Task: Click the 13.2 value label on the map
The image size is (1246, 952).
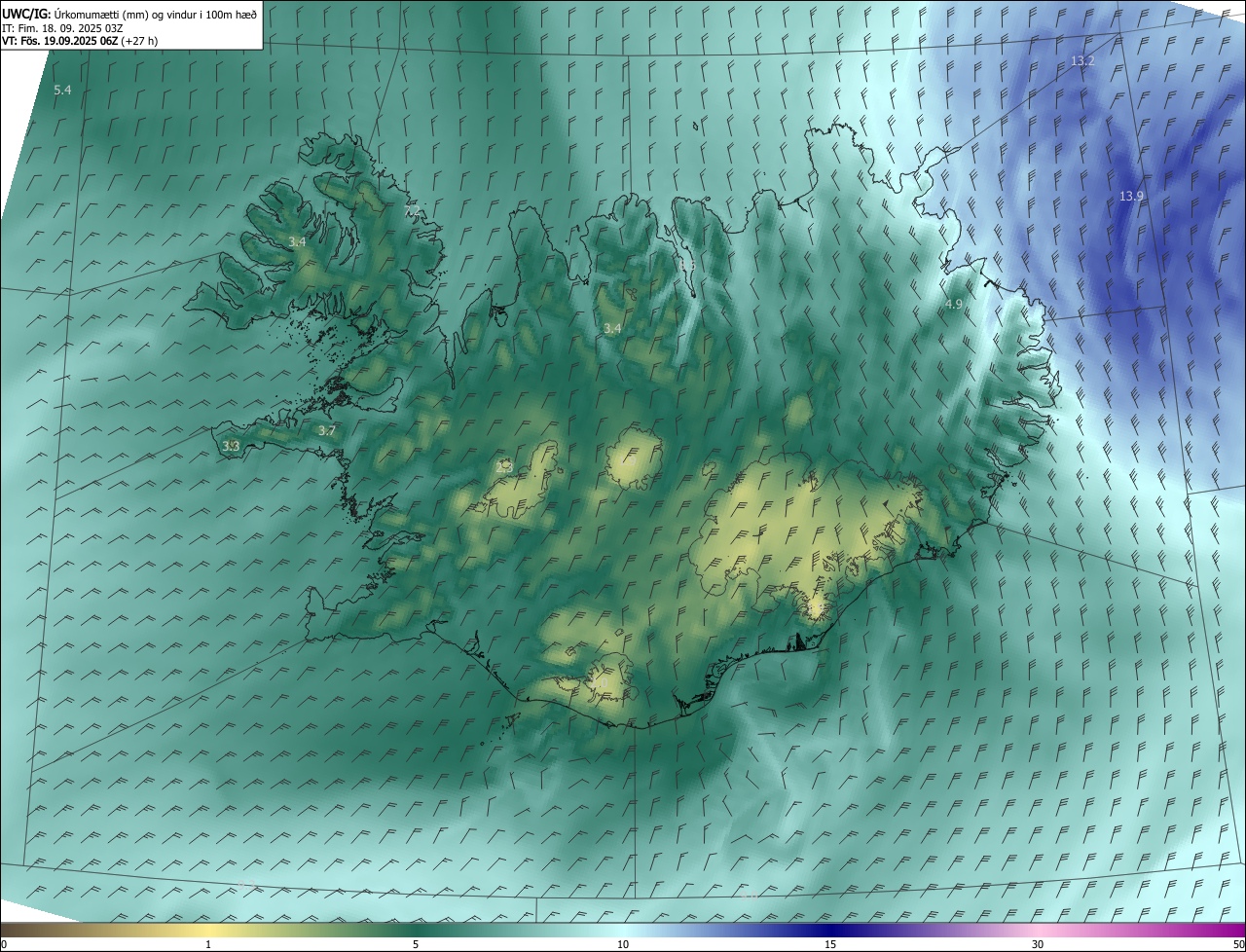Action: (1082, 60)
